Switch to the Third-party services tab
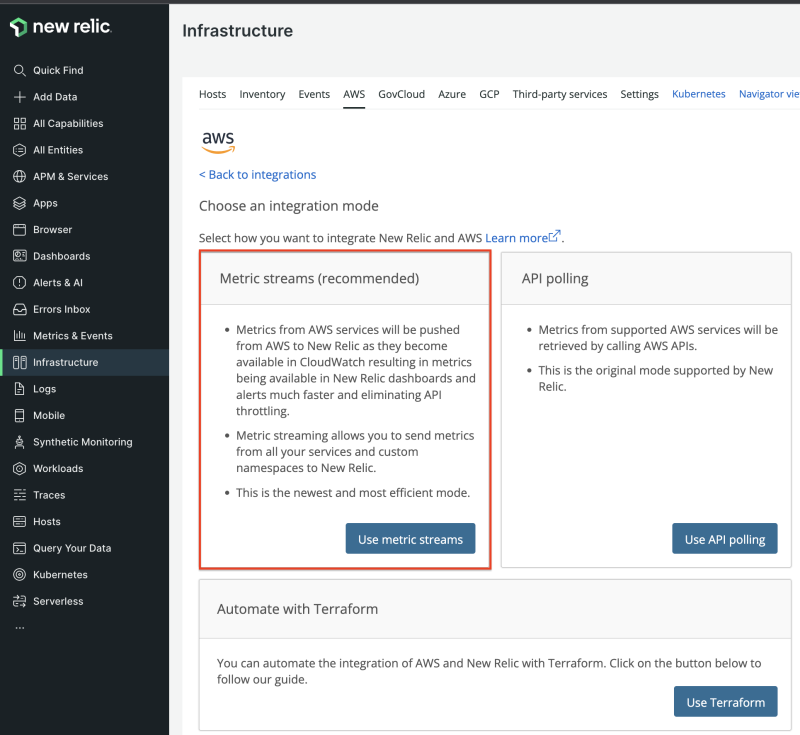The image size is (800, 735). tap(559, 93)
